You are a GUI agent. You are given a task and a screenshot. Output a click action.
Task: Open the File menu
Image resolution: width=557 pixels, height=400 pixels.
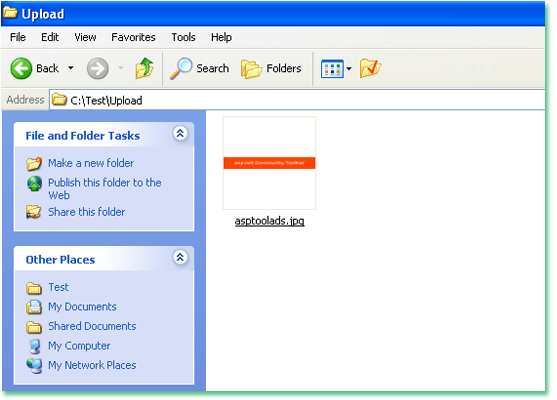click(18, 37)
